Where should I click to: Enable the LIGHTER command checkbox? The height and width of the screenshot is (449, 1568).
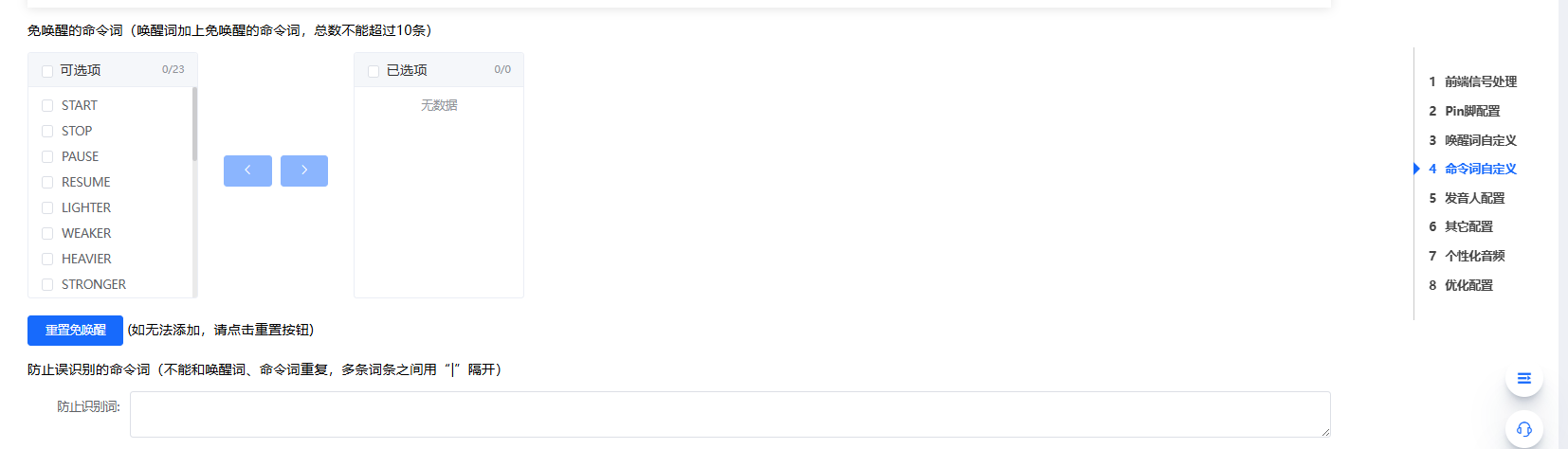point(47,208)
